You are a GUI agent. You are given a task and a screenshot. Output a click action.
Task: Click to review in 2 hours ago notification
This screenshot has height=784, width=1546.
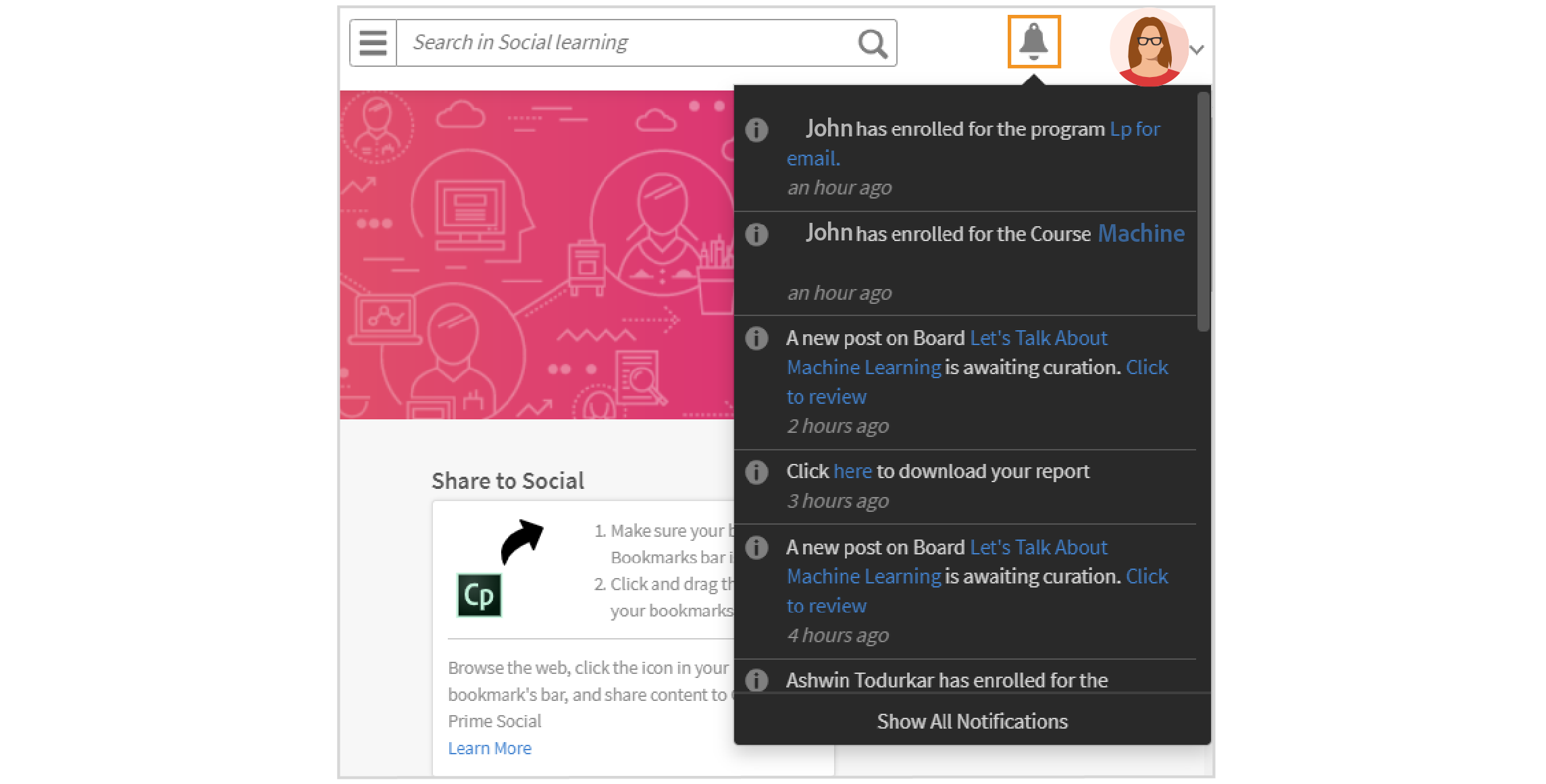[x=826, y=397]
